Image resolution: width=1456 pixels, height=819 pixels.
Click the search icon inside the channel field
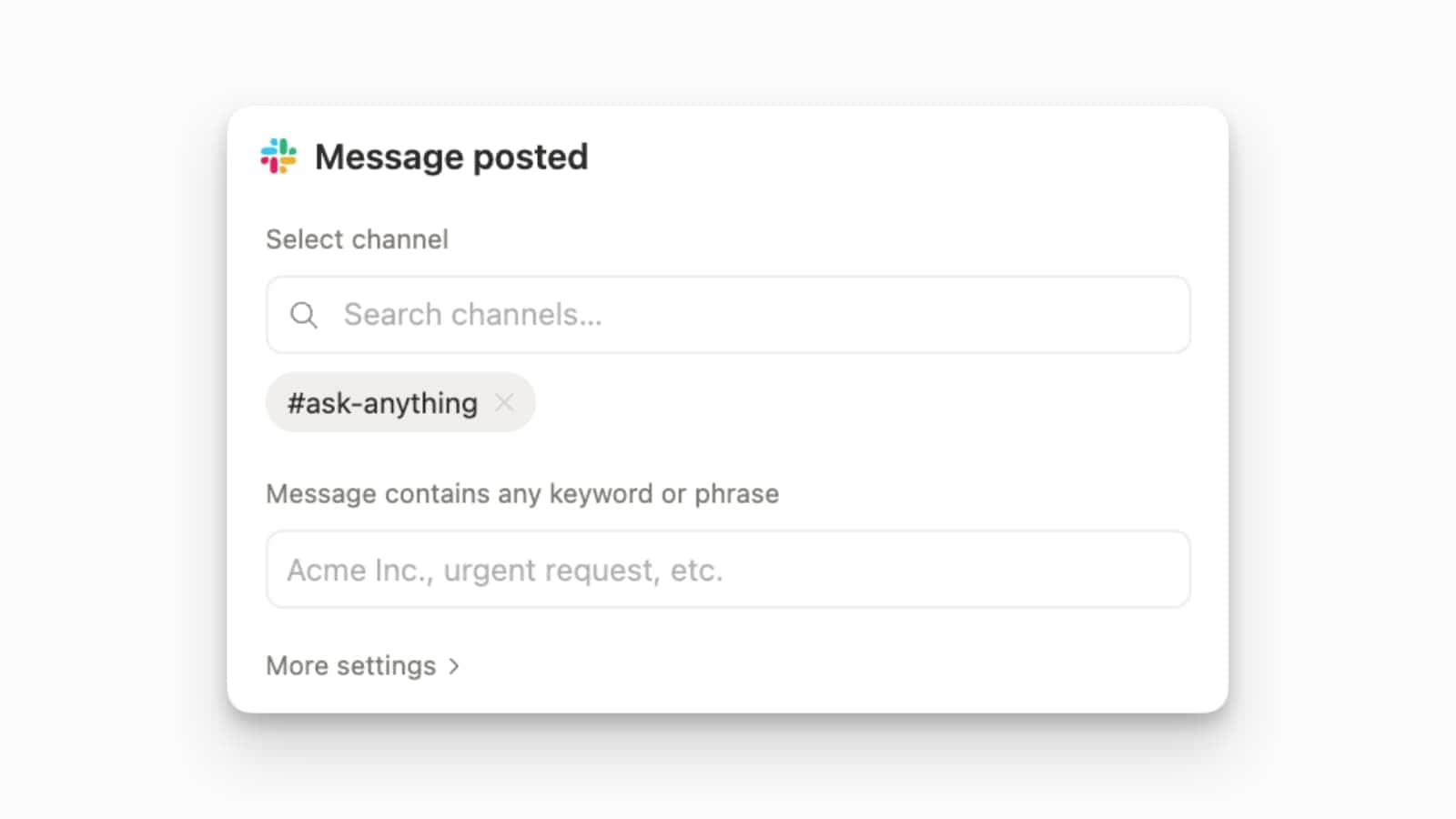[x=305, y=315]
